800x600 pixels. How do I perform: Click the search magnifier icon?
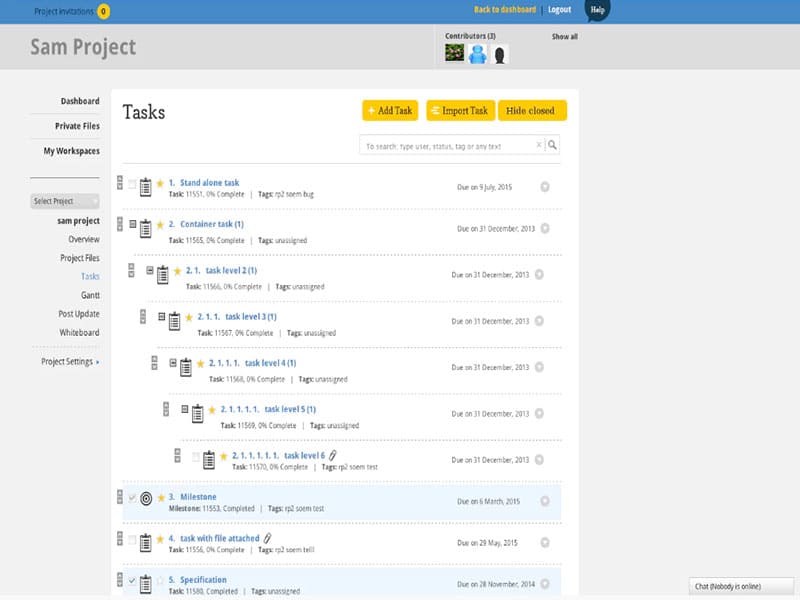point(552,146)
